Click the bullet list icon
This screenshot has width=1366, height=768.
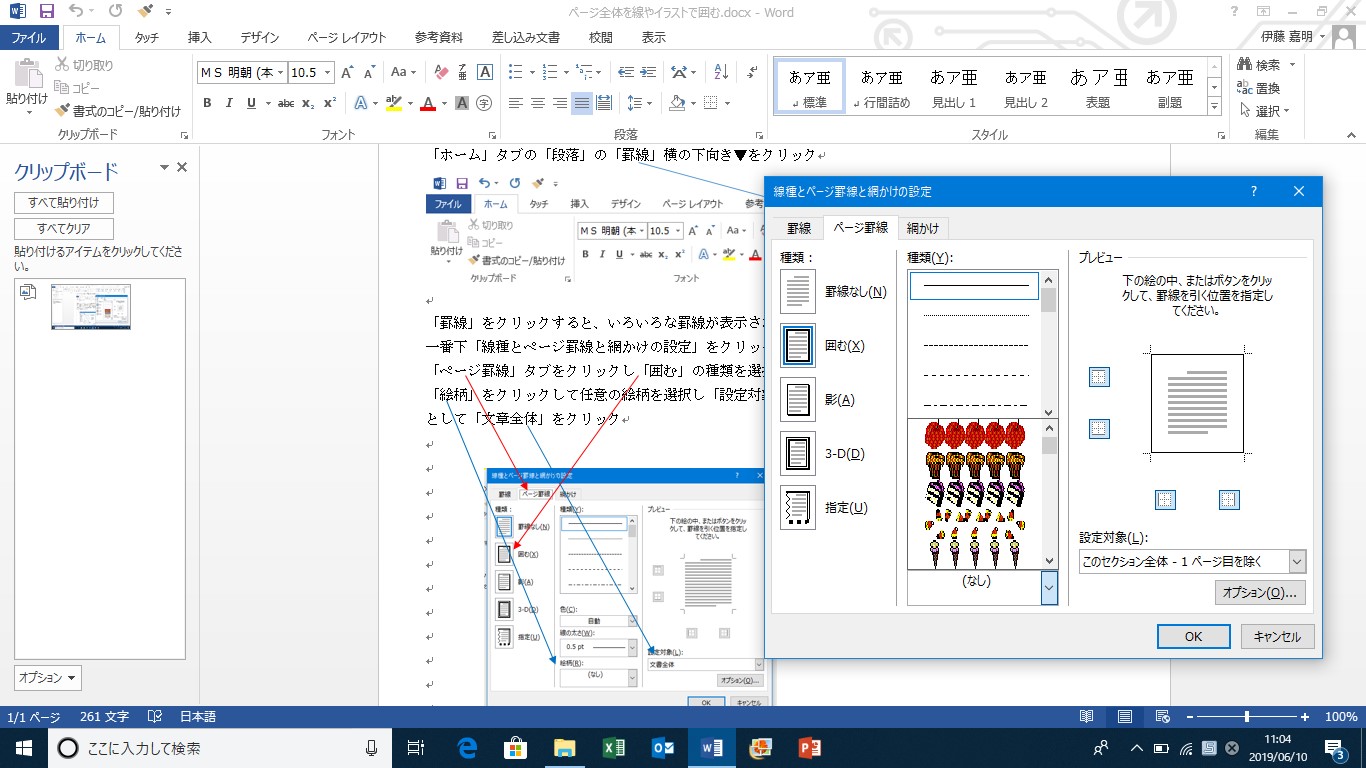click(515, 72)
